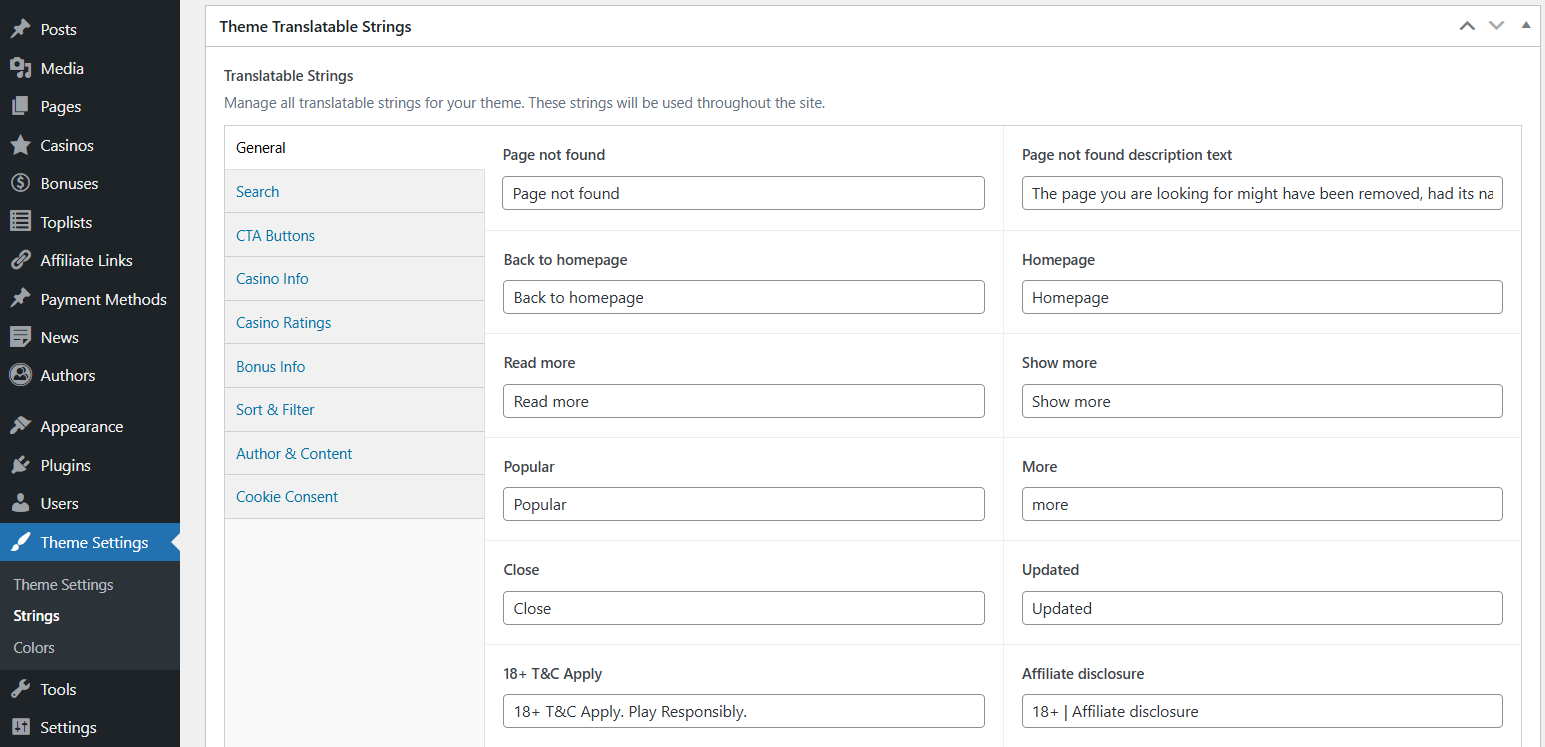Click the Tools wrench icon
This screenshot has height=747, width=1545.
pos(20,689)
